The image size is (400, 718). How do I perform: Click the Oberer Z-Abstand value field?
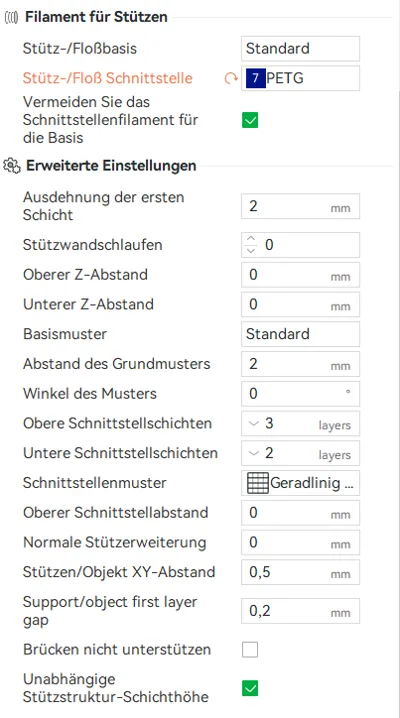pyautogui.click(x=300, y=275)
